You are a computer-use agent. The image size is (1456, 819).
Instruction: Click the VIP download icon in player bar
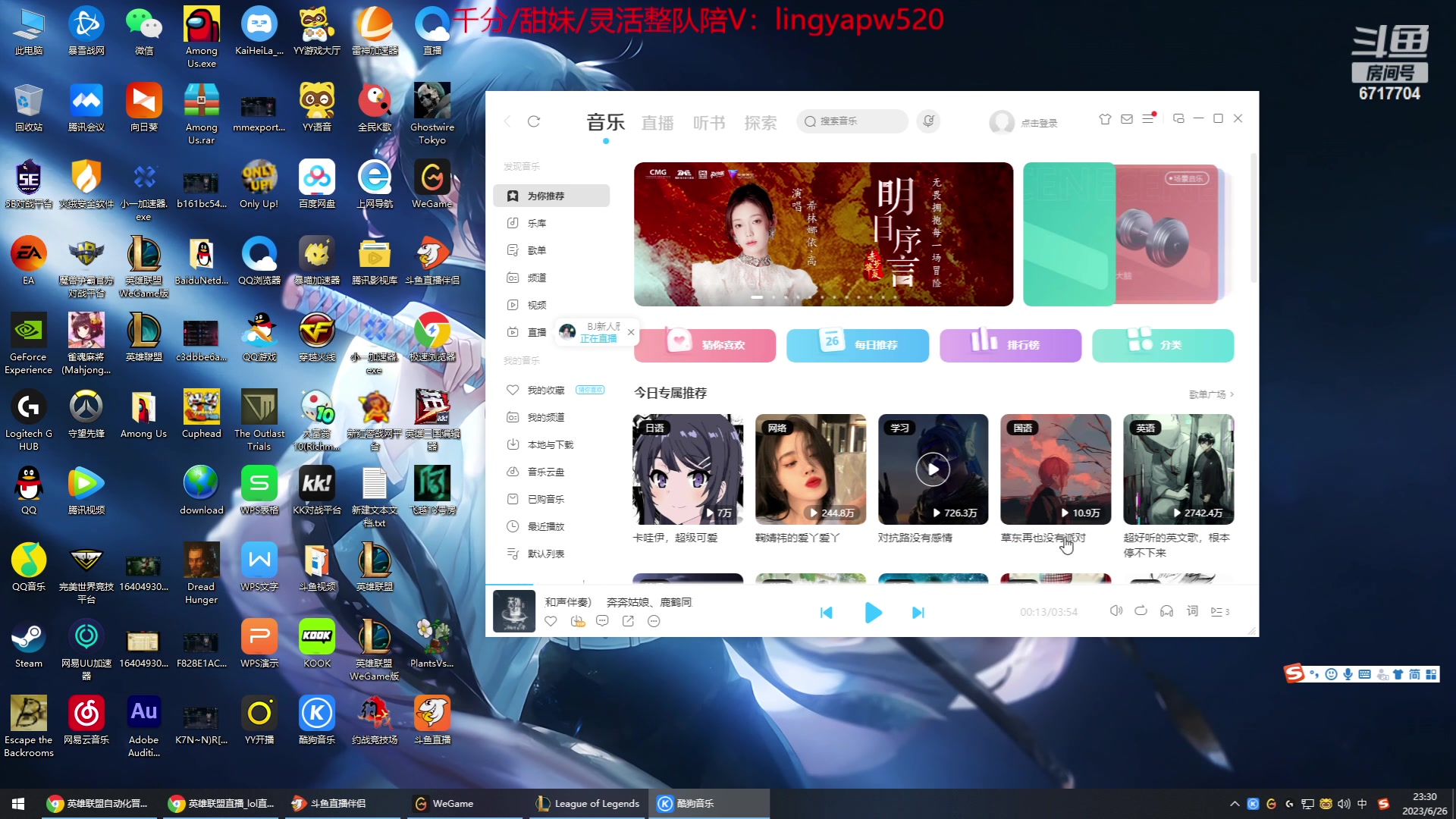pyautogui.click(x=577, y=621)
